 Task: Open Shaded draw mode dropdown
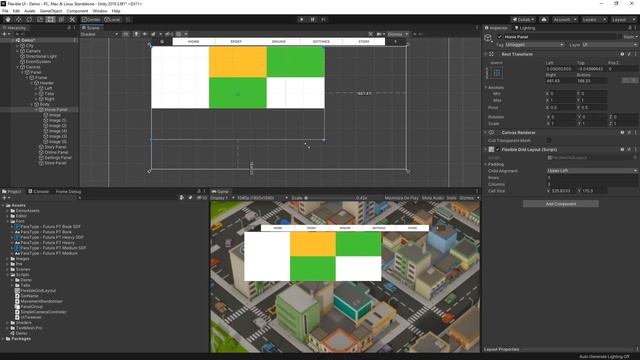click(99, 34)
